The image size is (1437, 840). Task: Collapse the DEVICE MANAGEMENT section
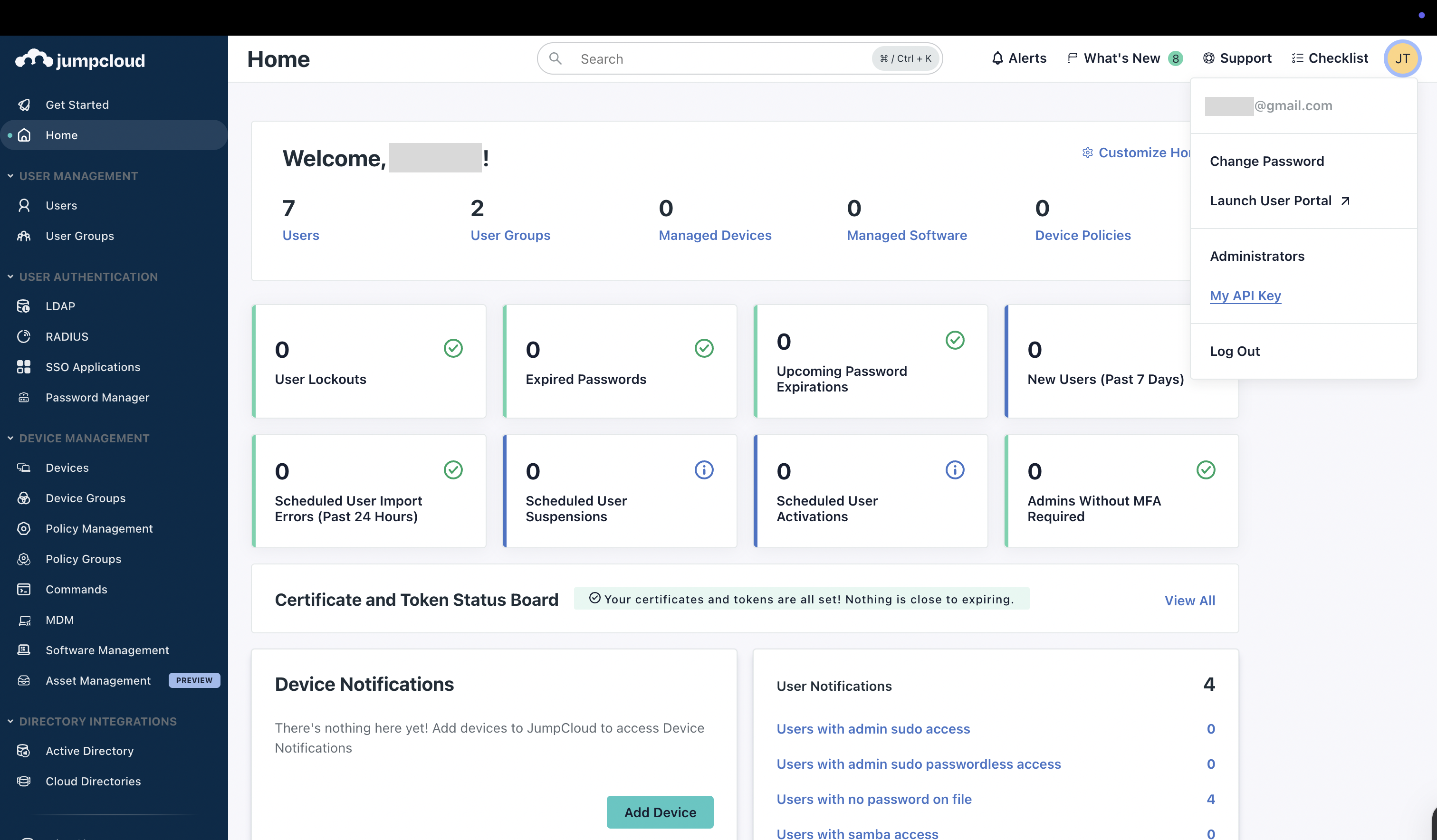pos(10,438)
